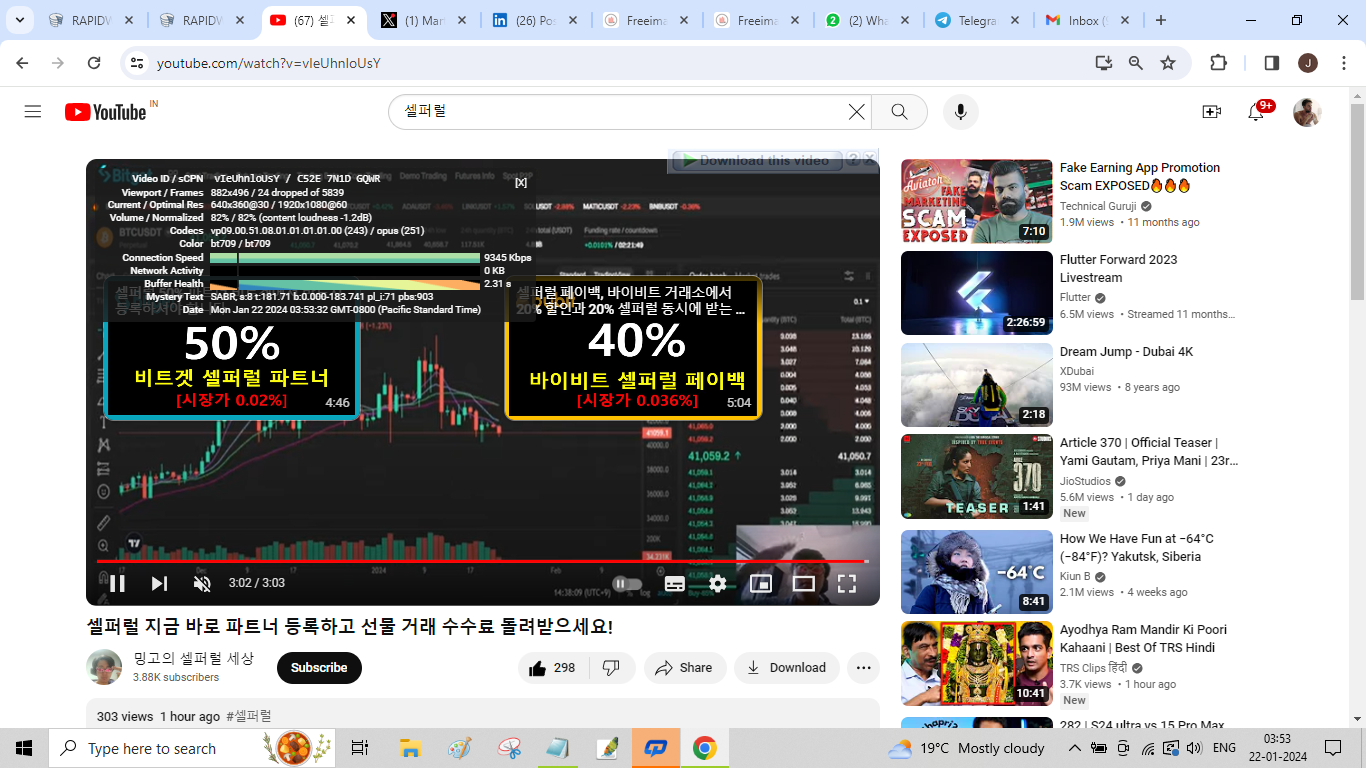This screenshot has width=1366, height=768.
Task: Click the Download button below video
Action: pyautogui.click(x=787, y=668)
